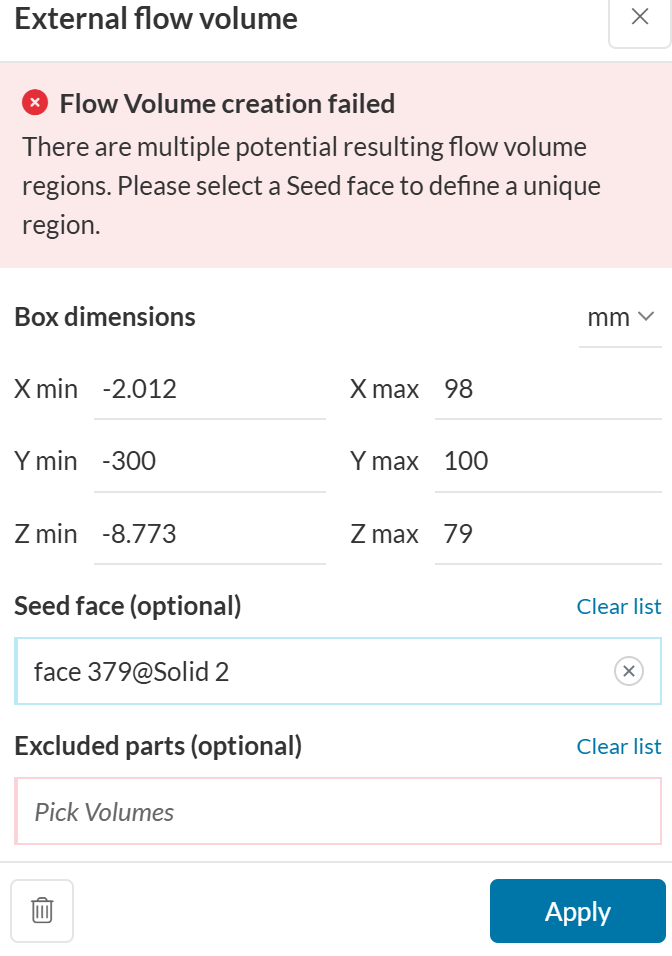Close the External flow volume panel
The width and height of the screenshot is (672, 956).
(x=640, y=17)
